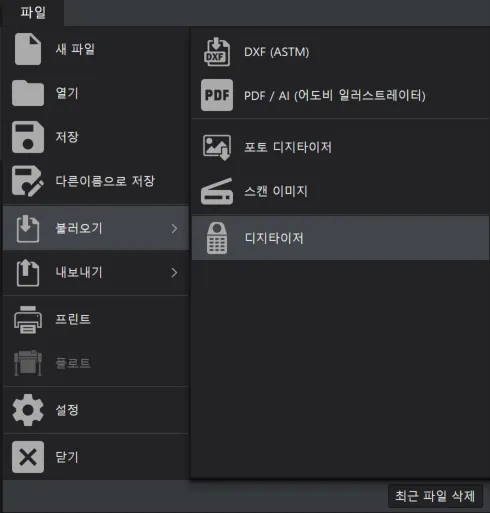Click the printer icon for 프린트

pos(28,319)
